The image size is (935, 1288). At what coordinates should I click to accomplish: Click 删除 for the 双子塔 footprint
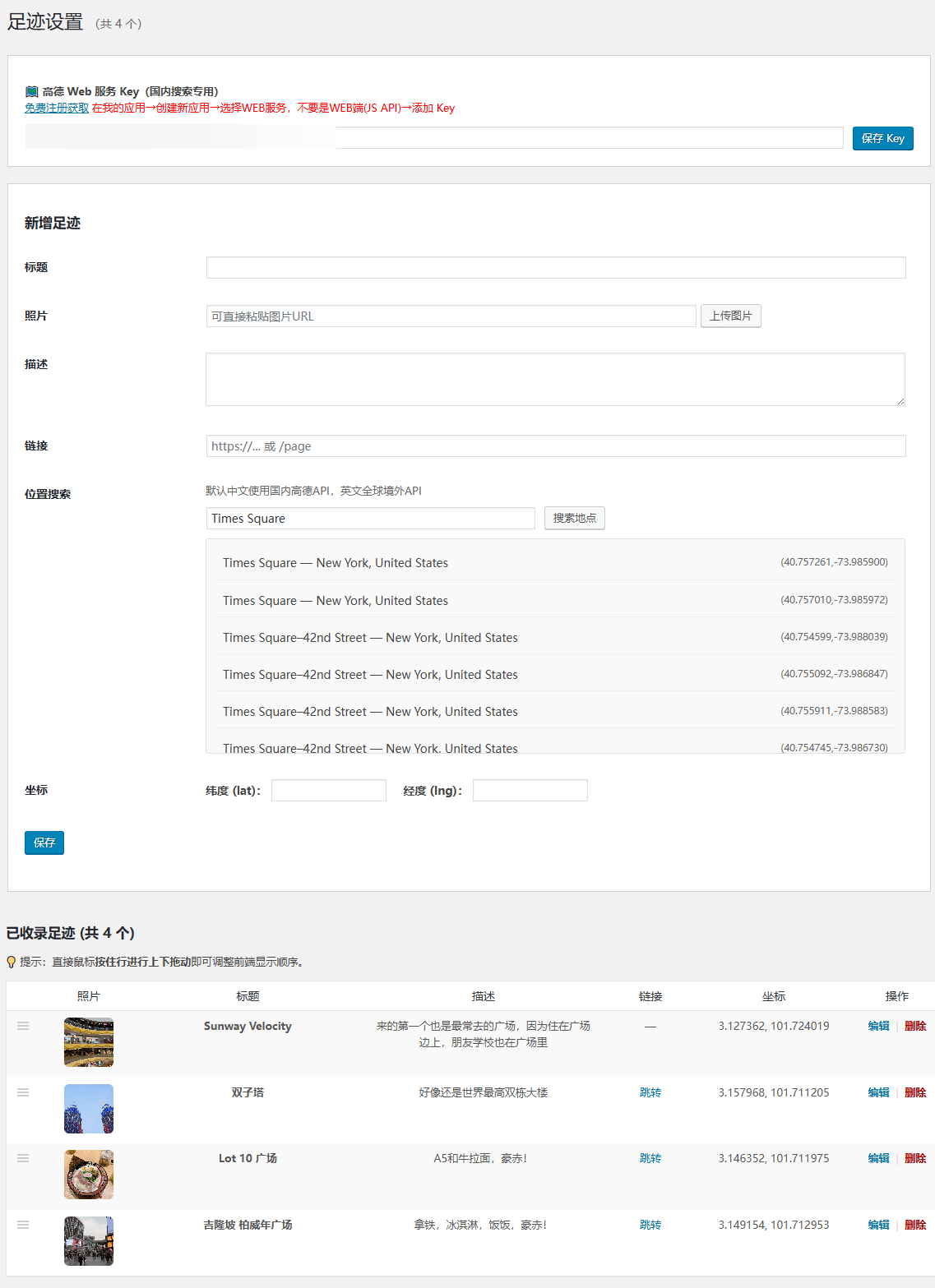click(914, 1092)
